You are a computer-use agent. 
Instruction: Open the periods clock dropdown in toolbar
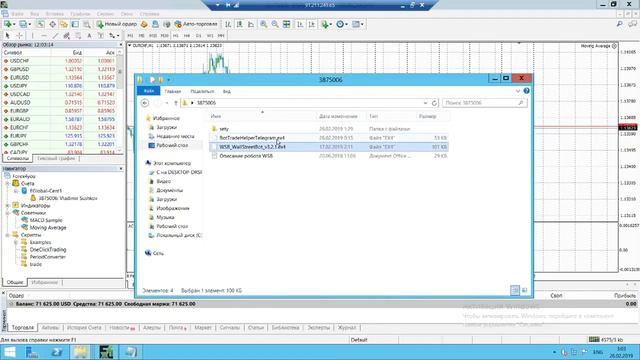[342, 24]
